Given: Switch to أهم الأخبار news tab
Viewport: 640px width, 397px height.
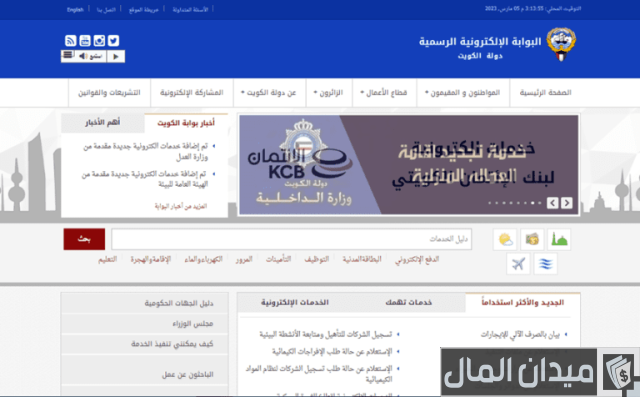Looking at the screenshot, I should (102, 122).
